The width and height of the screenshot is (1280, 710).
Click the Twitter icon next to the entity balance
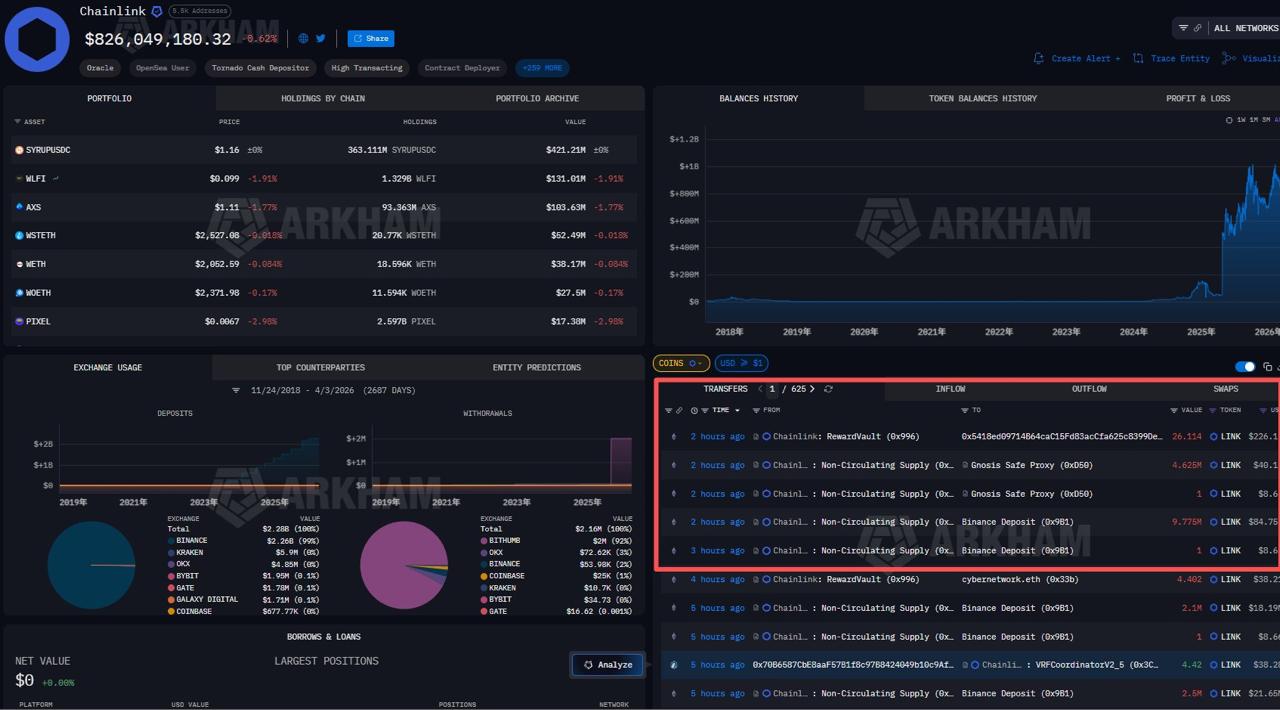pyautogui.click(x=319, y=38)
